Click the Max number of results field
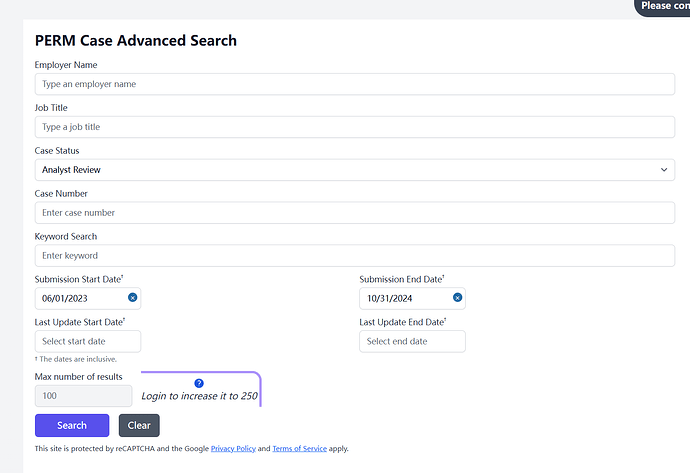Viewport: 690px width, 473px height. [x=83, y=397]
